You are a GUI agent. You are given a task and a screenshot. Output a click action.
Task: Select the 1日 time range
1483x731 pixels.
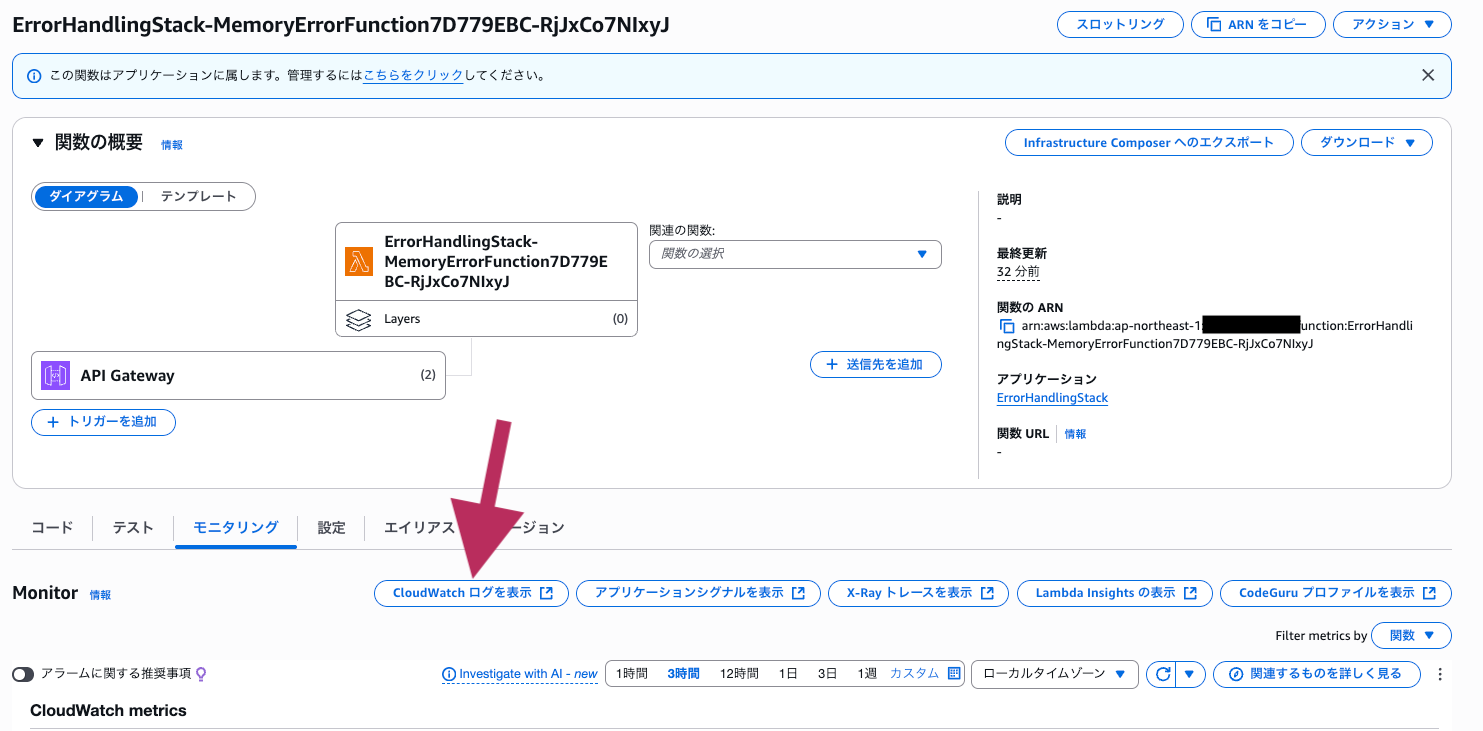pos(788,674)
